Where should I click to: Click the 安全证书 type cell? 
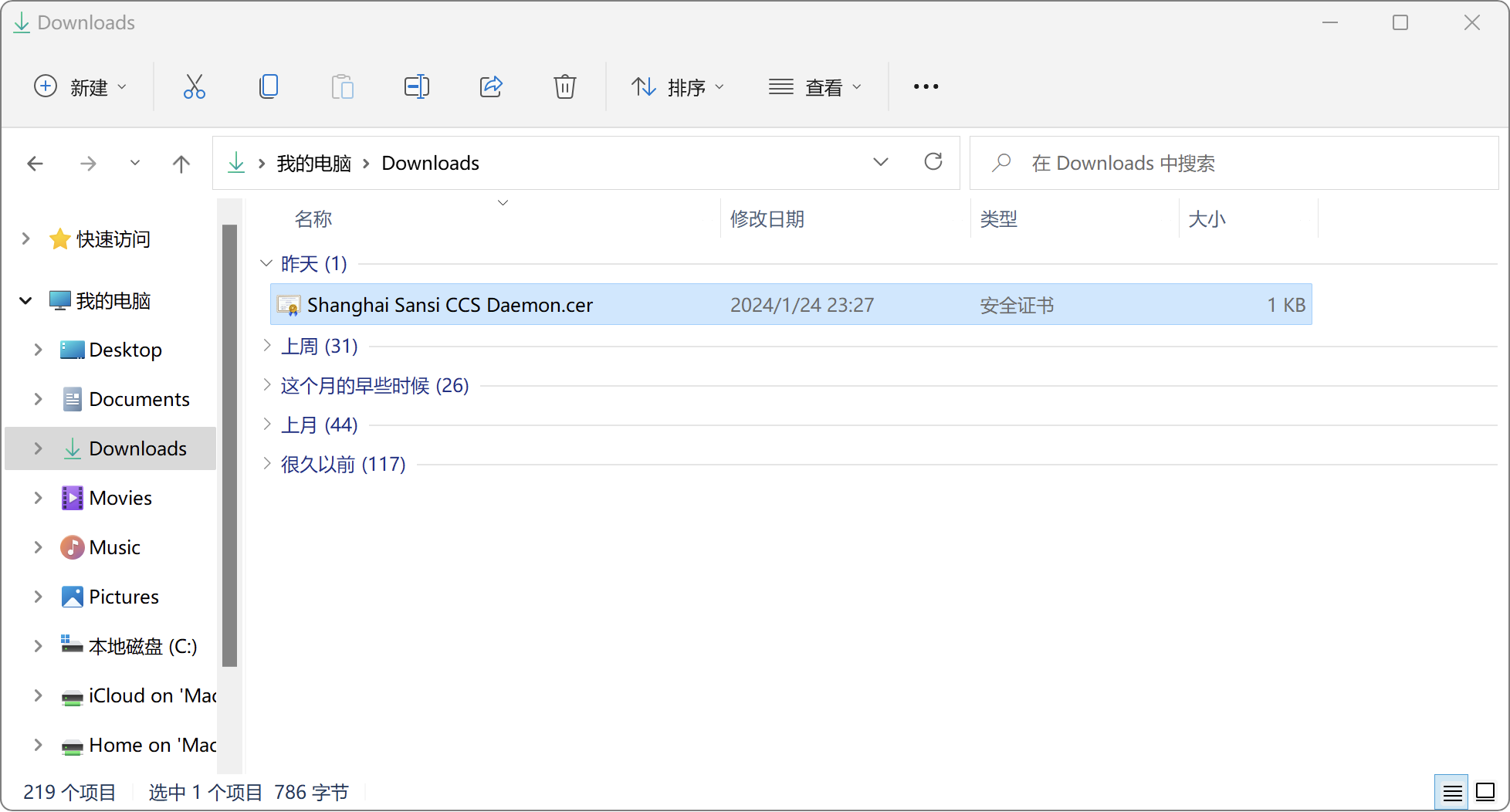click(1017, 305)
